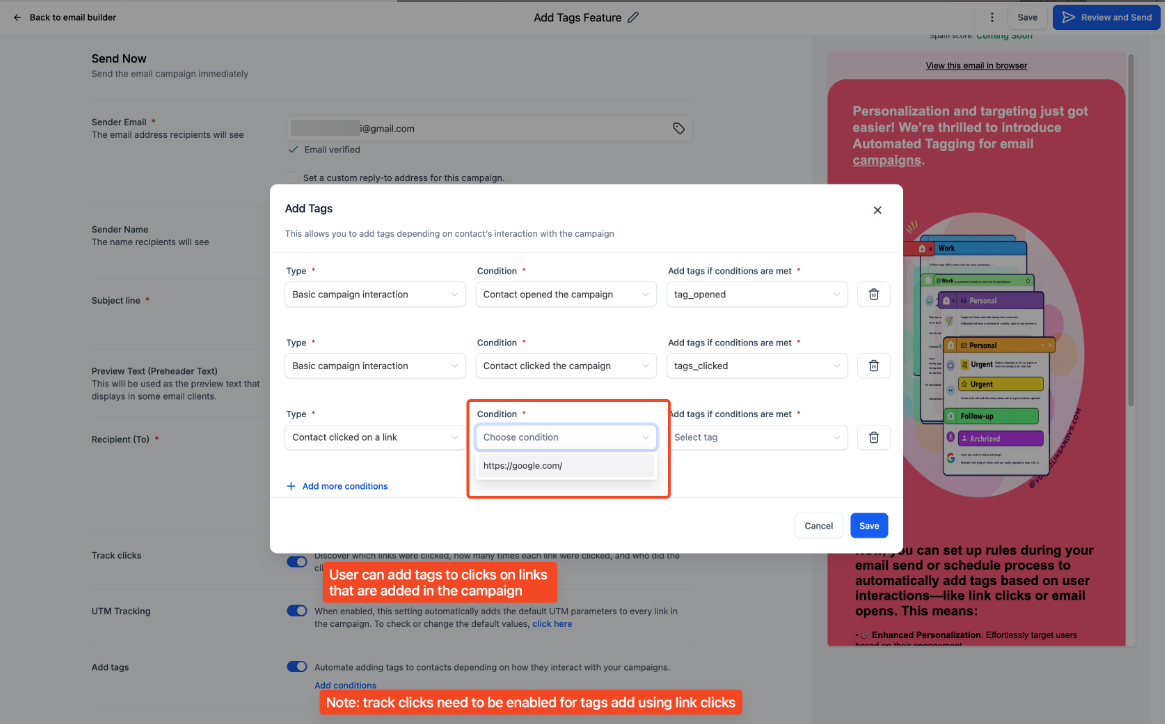Expand the Contact opened the campaign dropdown
Viewport: 1165px width, 724px height.
(x=566, y=294)
